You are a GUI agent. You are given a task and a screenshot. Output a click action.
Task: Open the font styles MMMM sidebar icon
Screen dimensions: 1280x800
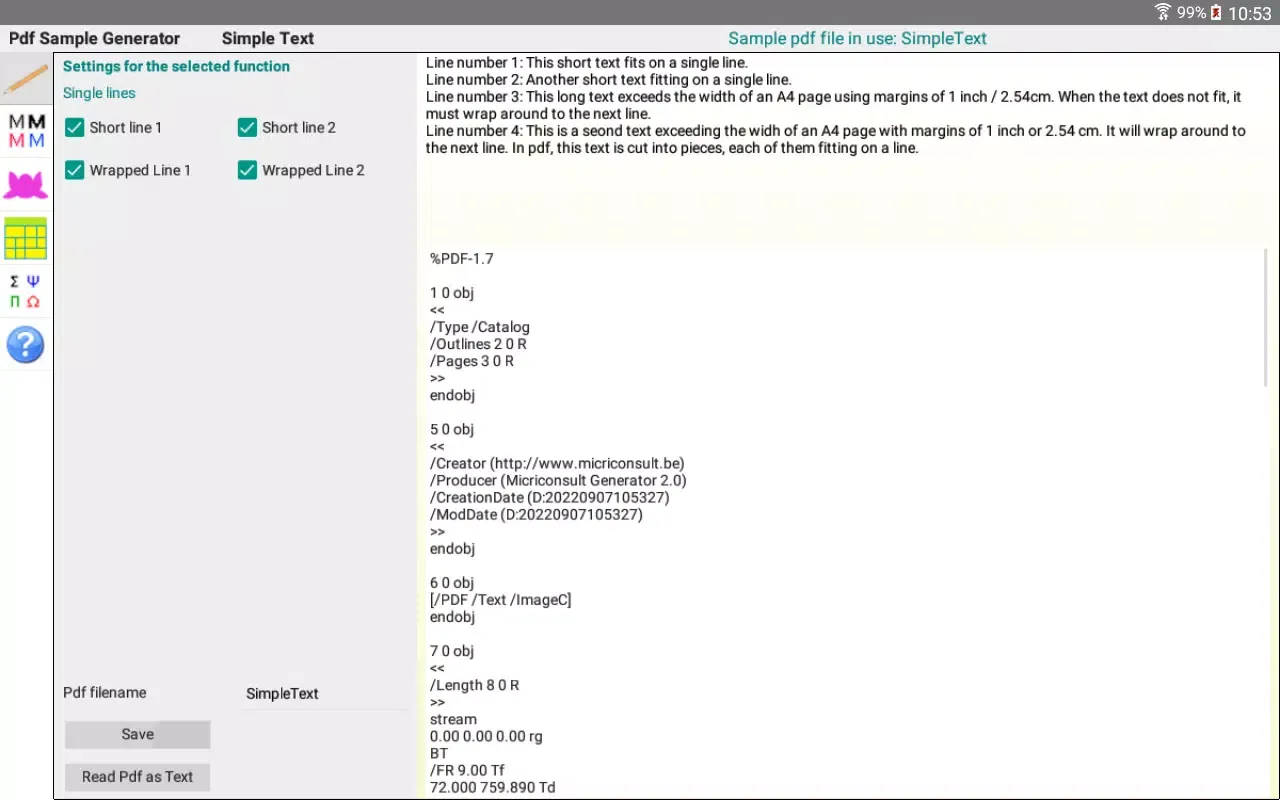tap(26, 131)
